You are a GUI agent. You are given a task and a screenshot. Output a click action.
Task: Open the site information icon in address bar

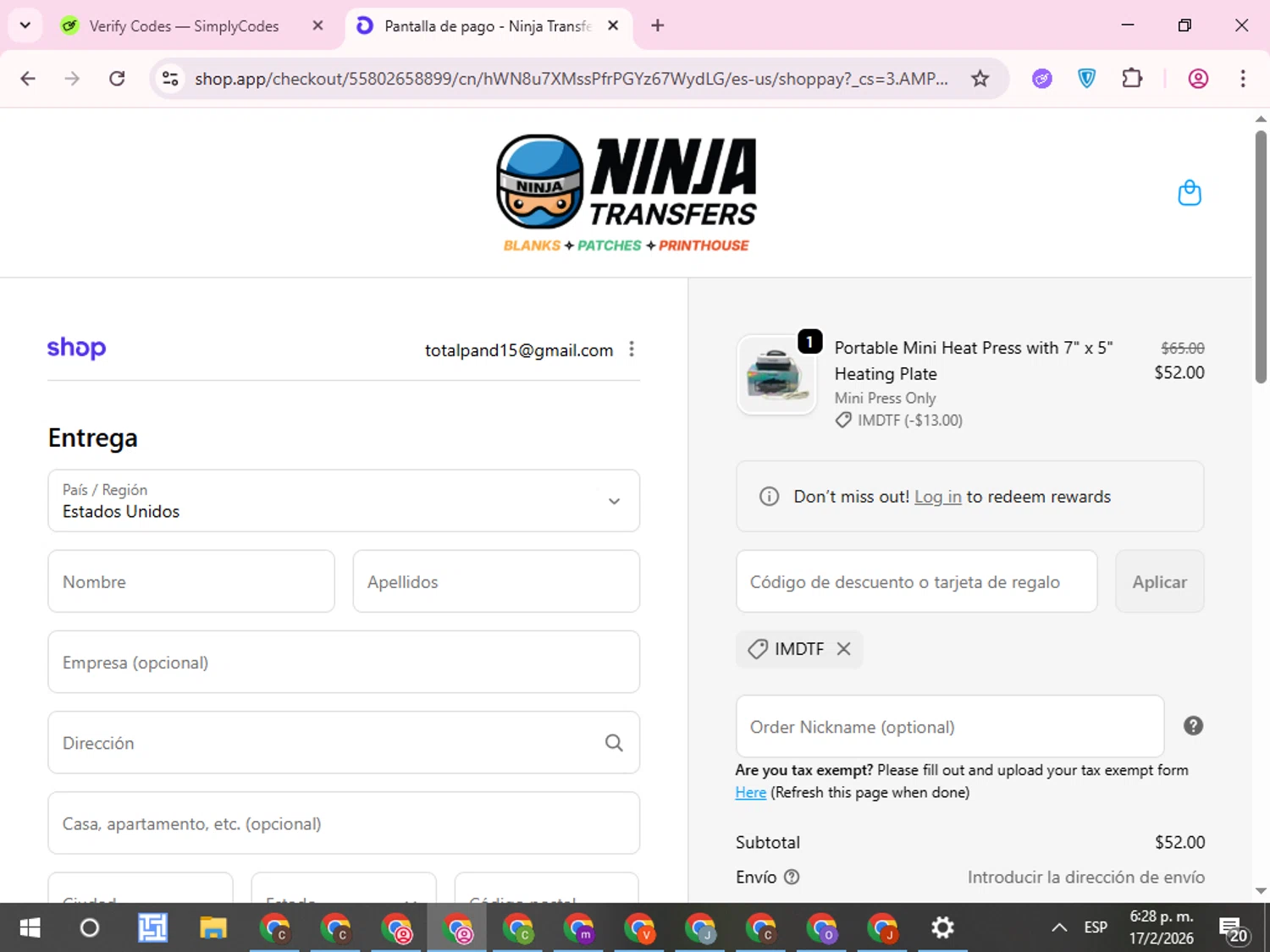coord(170,79)
